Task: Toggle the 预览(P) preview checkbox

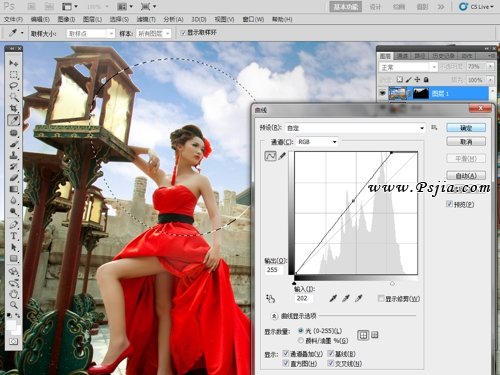Action: point(449,204)
